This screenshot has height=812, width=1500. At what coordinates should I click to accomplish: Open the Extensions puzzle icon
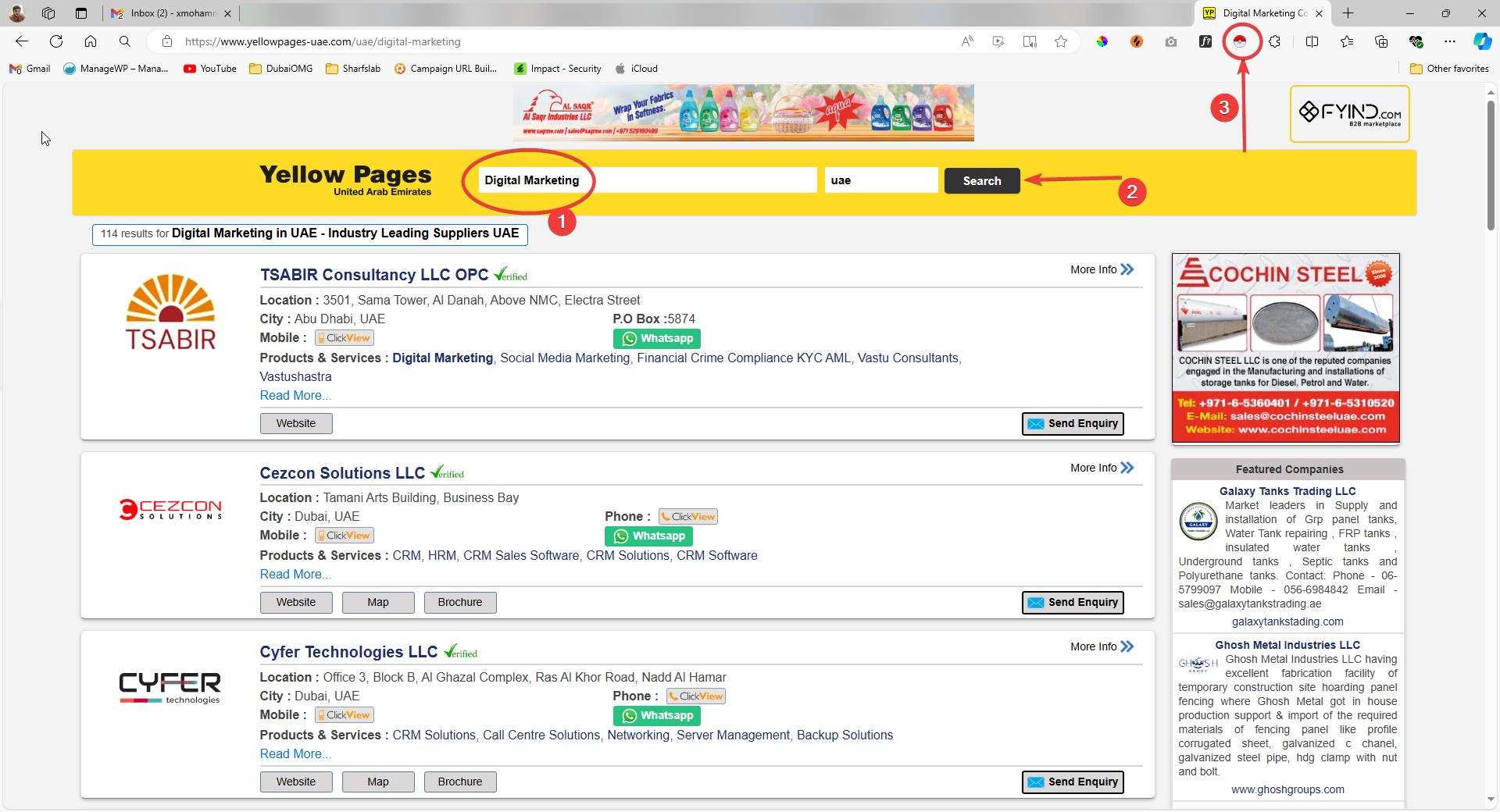coord(1274,41)
